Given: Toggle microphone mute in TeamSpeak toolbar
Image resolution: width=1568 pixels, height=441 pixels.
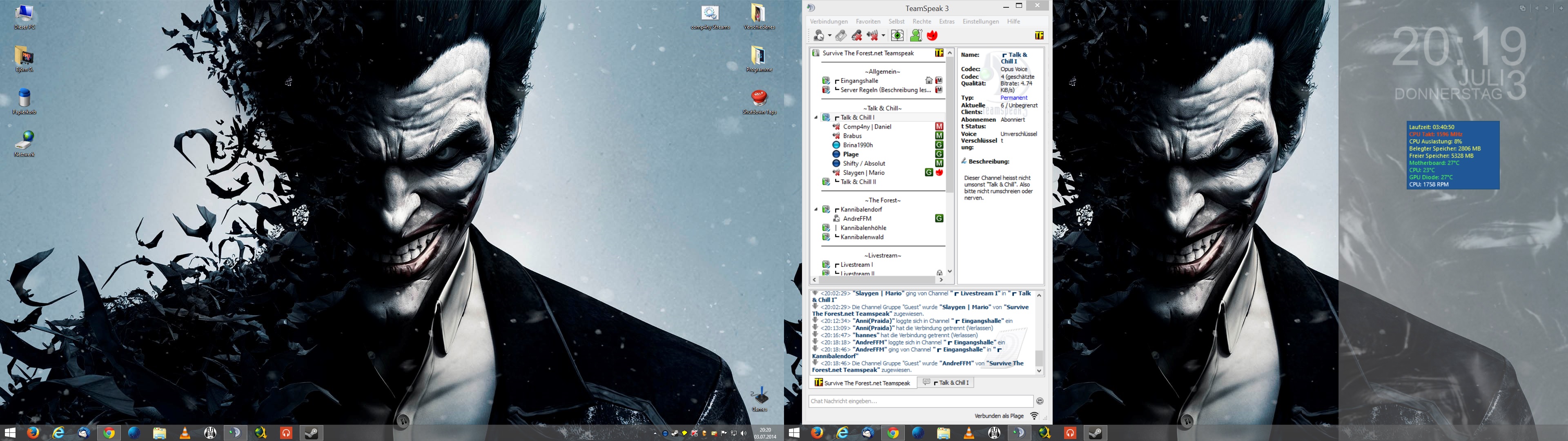Looking at the screenshot, I should pyautogui.click(x=856, y=36).
